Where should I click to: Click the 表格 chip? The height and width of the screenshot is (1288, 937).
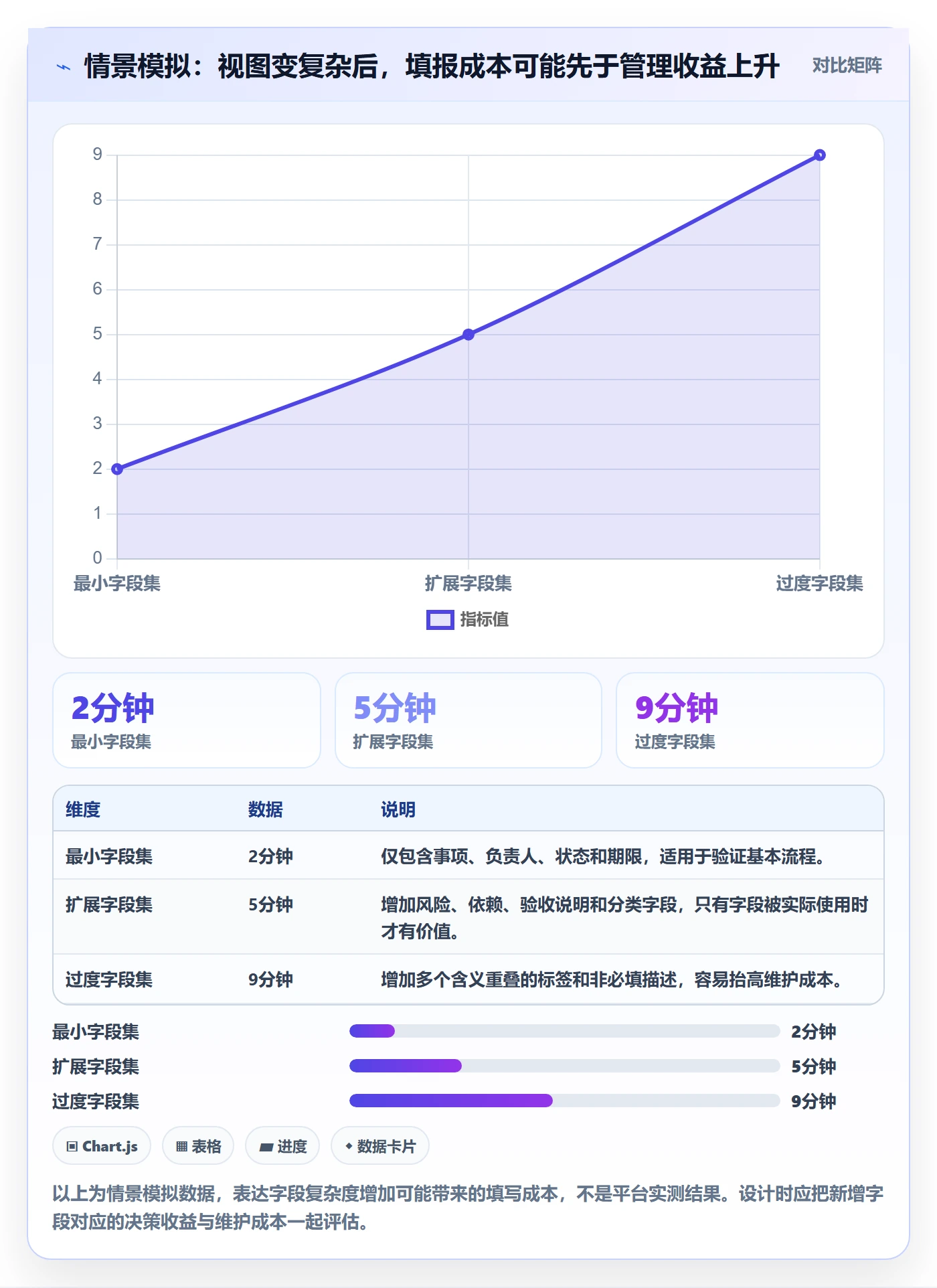coord(198,1146)
